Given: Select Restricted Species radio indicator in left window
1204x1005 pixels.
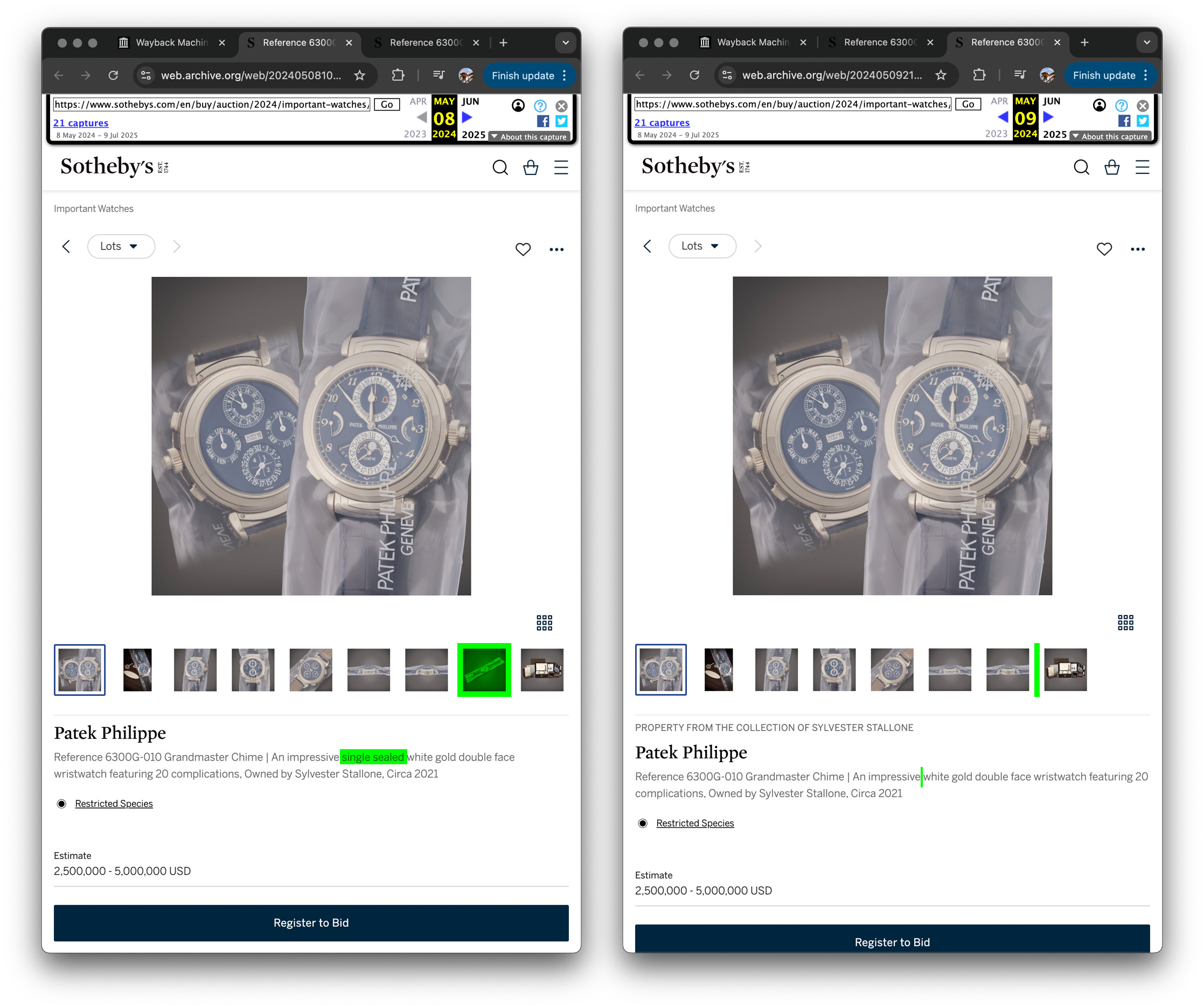Looking at the screenshot, I should [x=61, y=804].
